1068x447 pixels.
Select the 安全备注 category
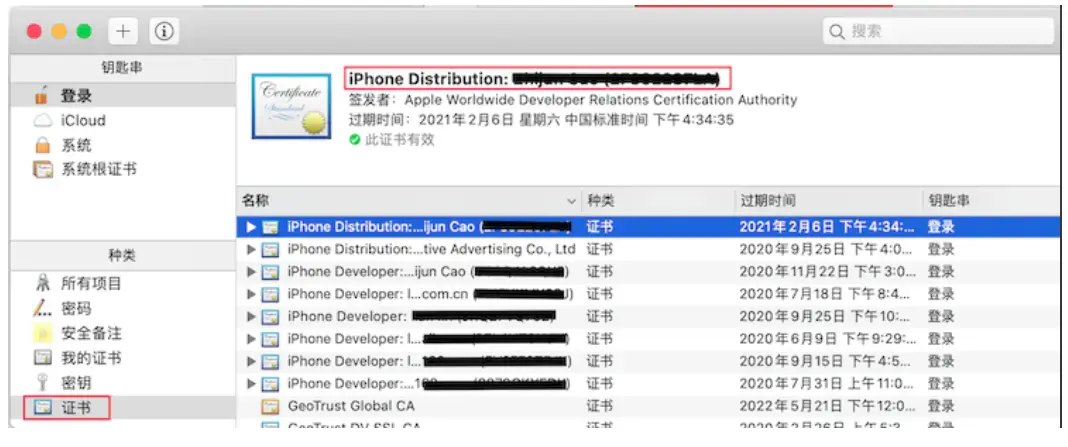[x=123, y=333]
